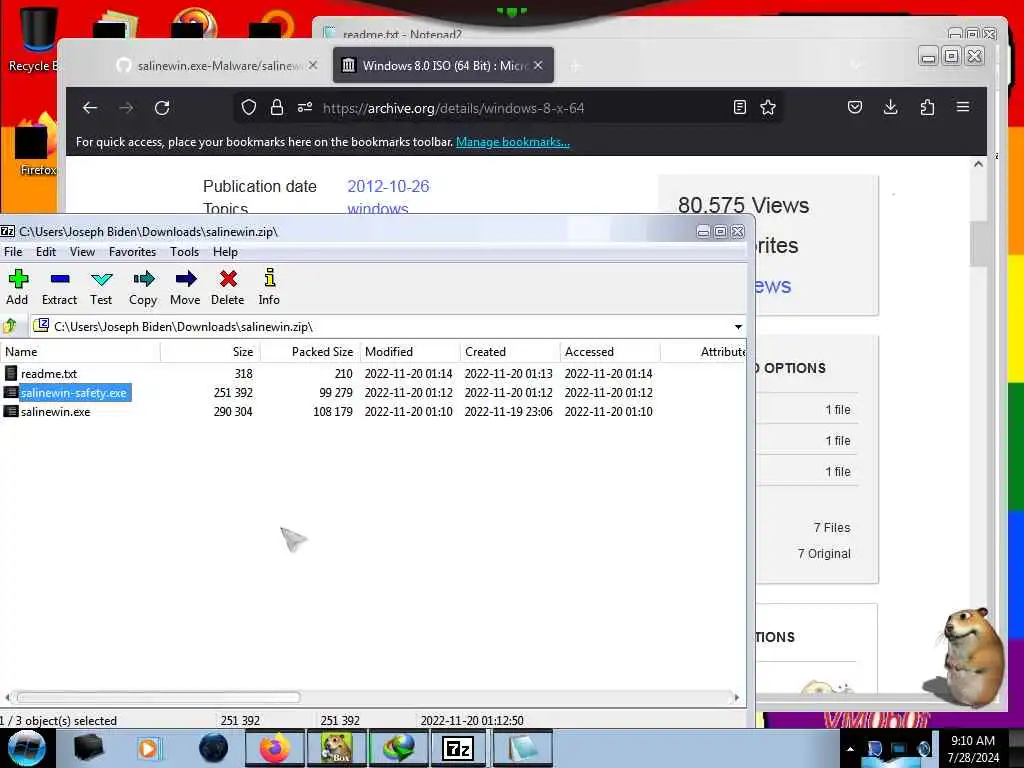Open Info about the selected file
Viewport: 1024px width, 768px height.
click(x=269, y=287)
